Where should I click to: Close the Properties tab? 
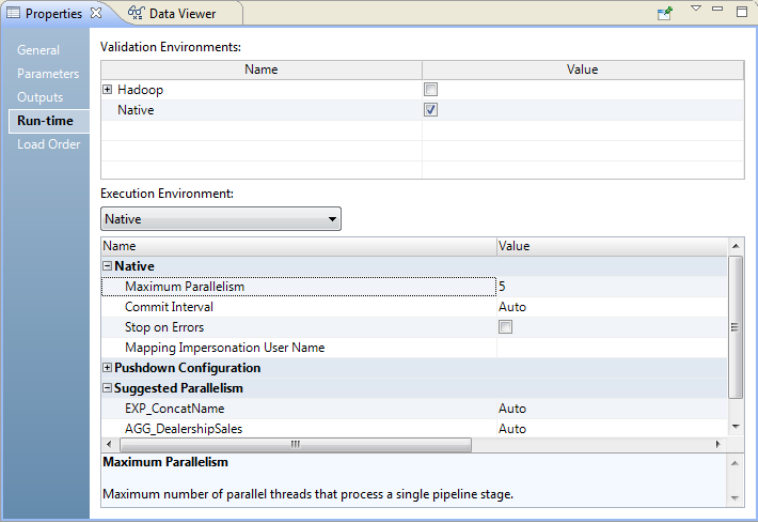click(x=96, y=13)
